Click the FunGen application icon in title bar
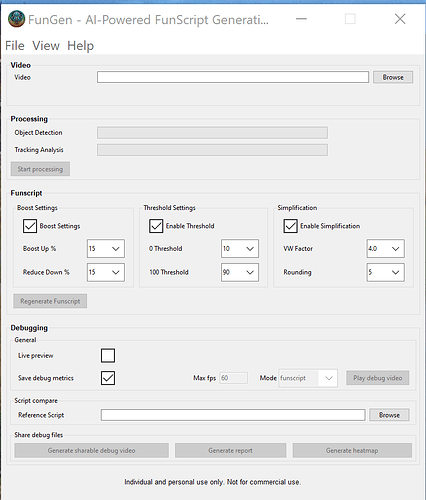The image size is (426, 500). pos(16,19)
